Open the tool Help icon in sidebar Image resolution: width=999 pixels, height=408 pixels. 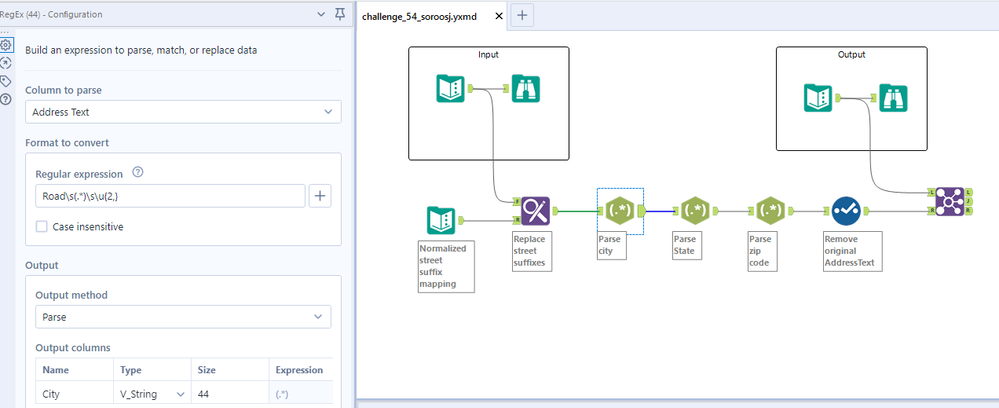coord(6,99)
